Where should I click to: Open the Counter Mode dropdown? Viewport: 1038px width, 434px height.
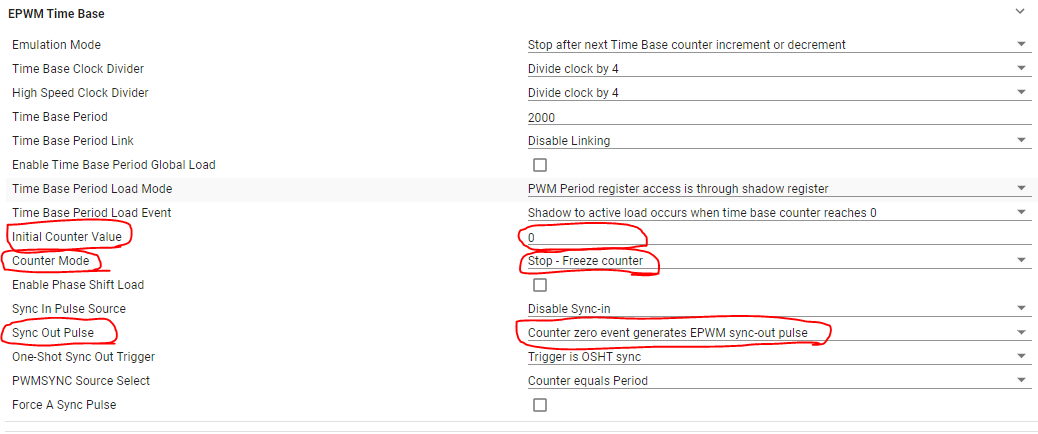pyautogui.click(x=776, y=261)
